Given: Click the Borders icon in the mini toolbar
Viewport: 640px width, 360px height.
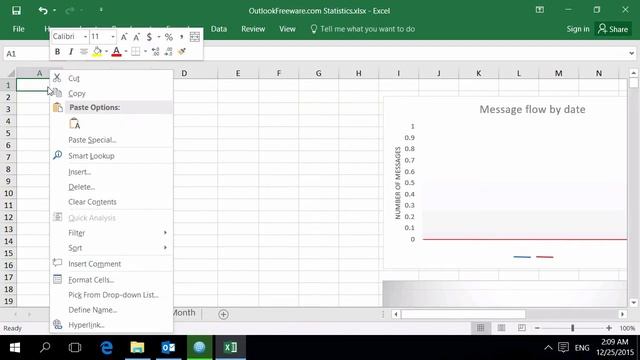Looking at the screenshot, I should 136,52.
